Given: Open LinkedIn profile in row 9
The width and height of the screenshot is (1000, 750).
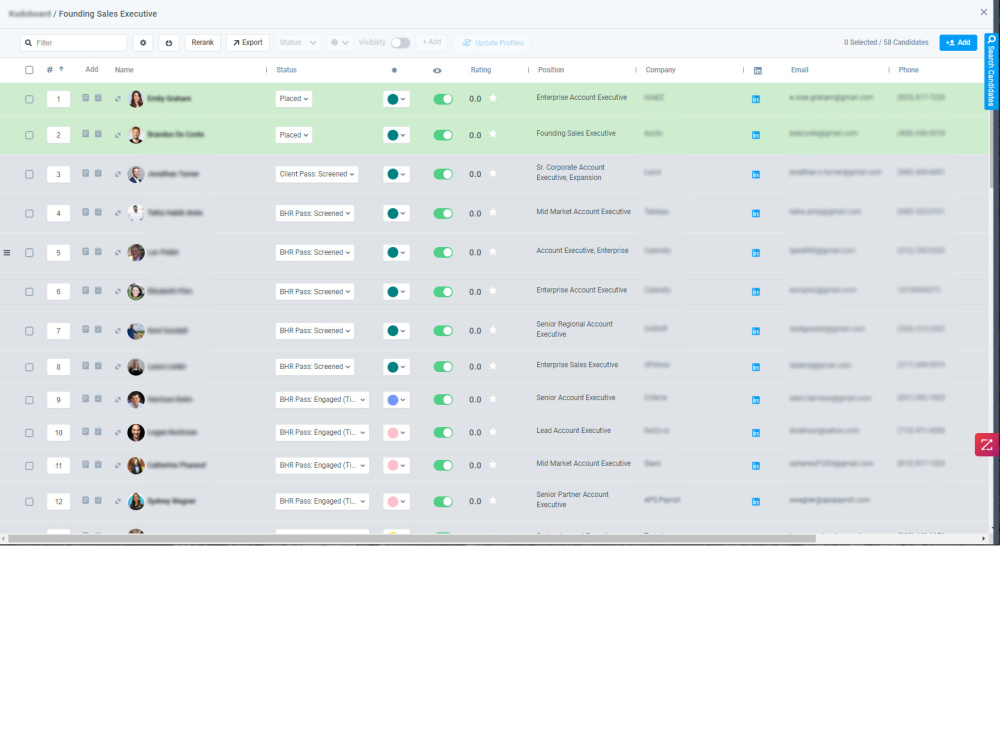Looking at the screenshot, I should pyautogui.click(x=756, y=401).
